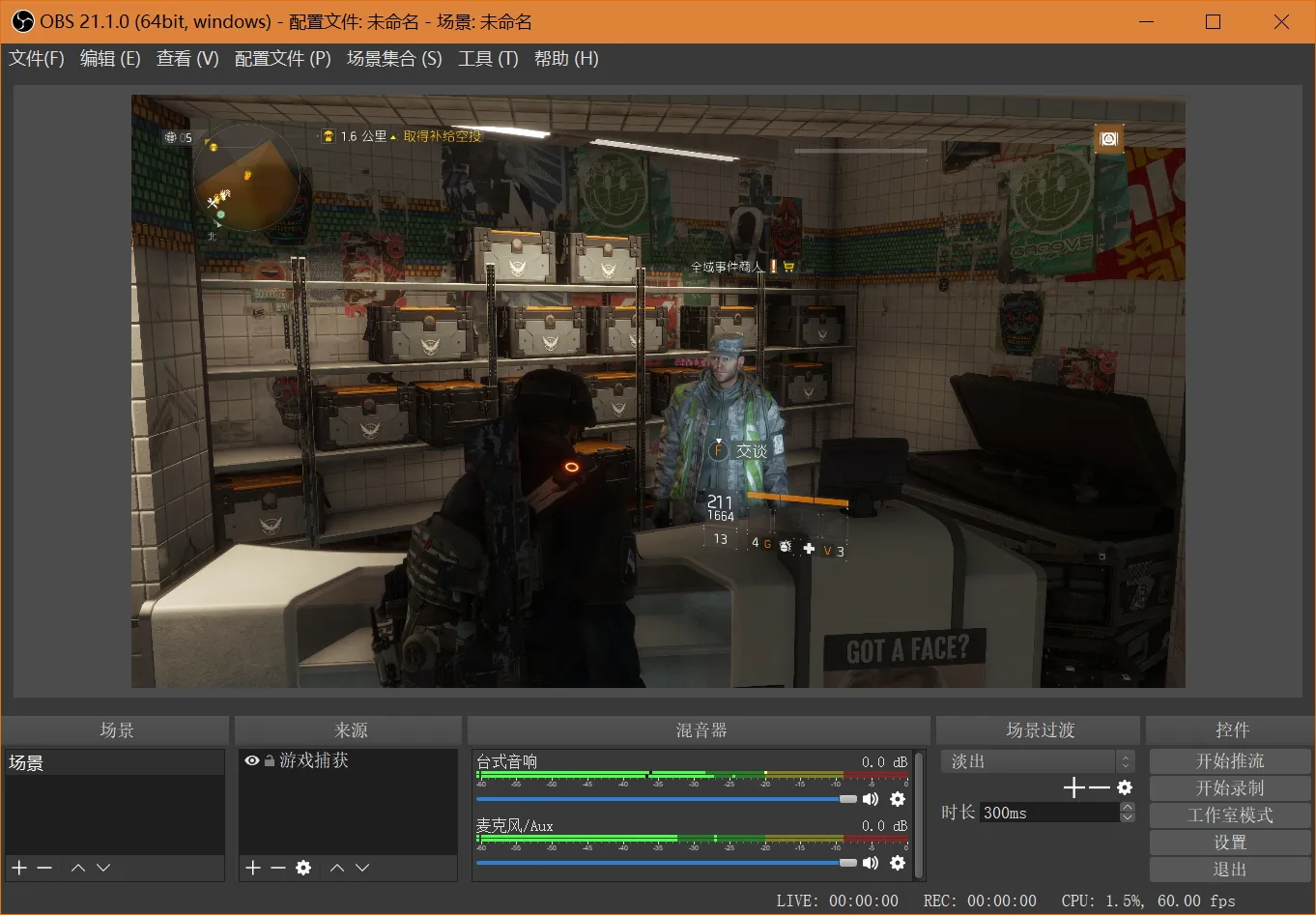Click 麦克风/Aux 0.0 dB level readout
This screenshot has width=1316, height=915.
pos(884,826)
